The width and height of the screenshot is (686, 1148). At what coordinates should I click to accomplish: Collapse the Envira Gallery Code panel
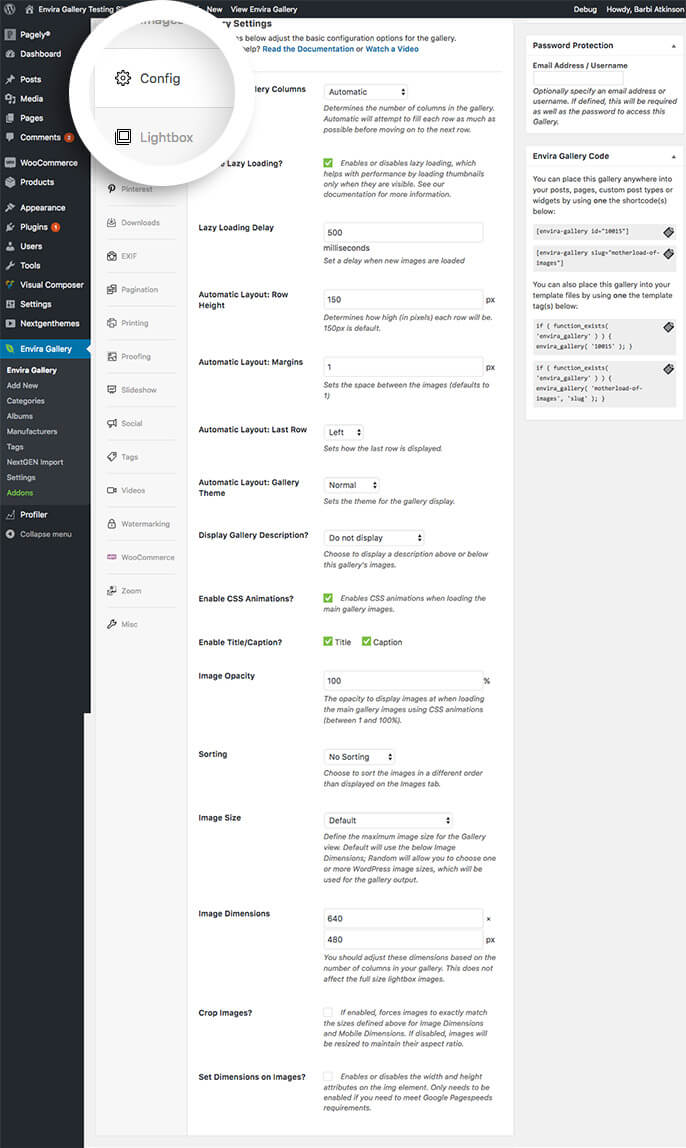(x=674, y=157)
